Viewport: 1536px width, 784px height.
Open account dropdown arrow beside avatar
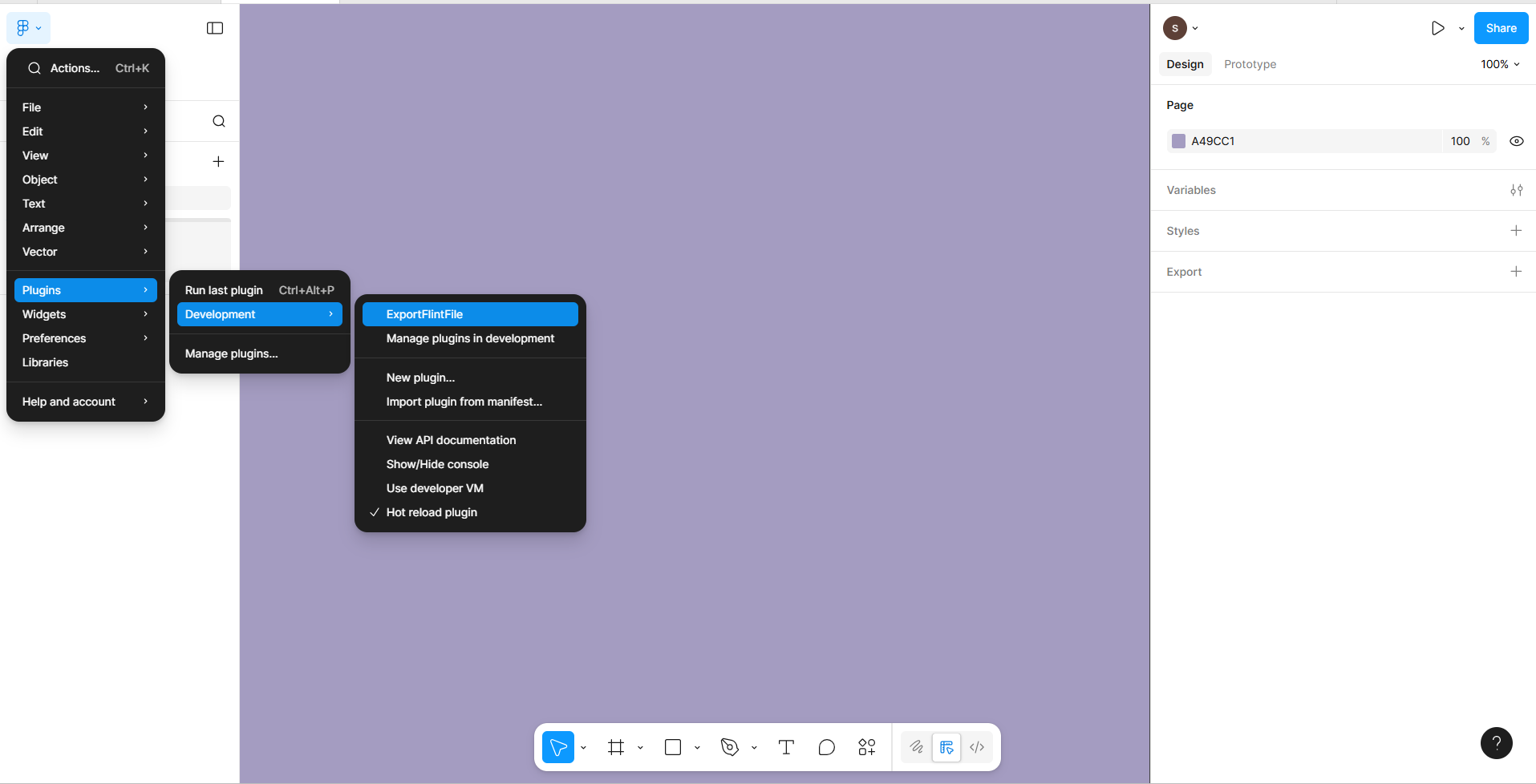click(x=1195, y=28)
